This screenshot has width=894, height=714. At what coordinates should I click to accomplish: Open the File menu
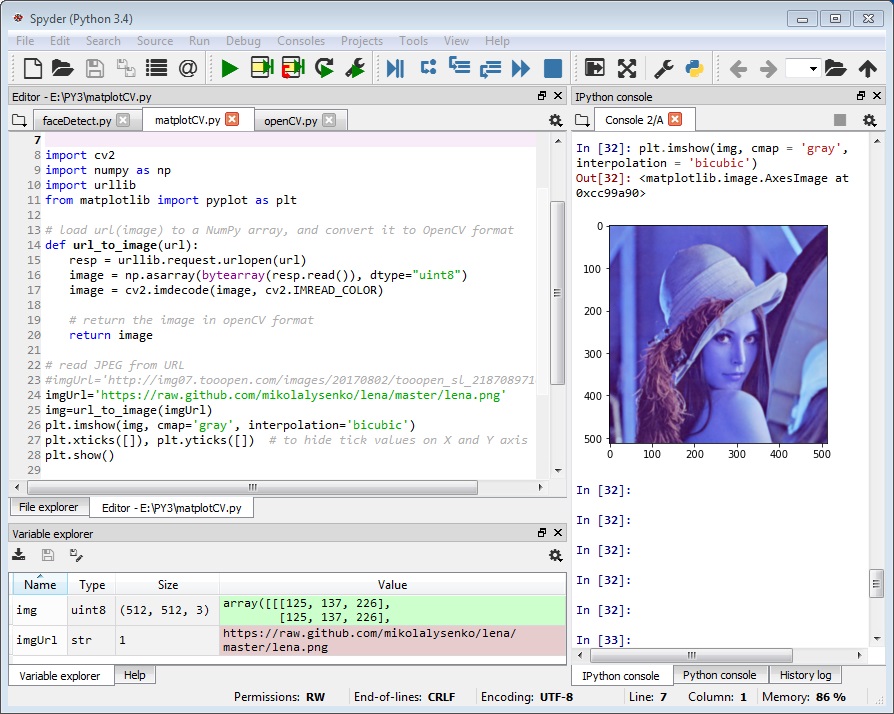click(25, 41)
